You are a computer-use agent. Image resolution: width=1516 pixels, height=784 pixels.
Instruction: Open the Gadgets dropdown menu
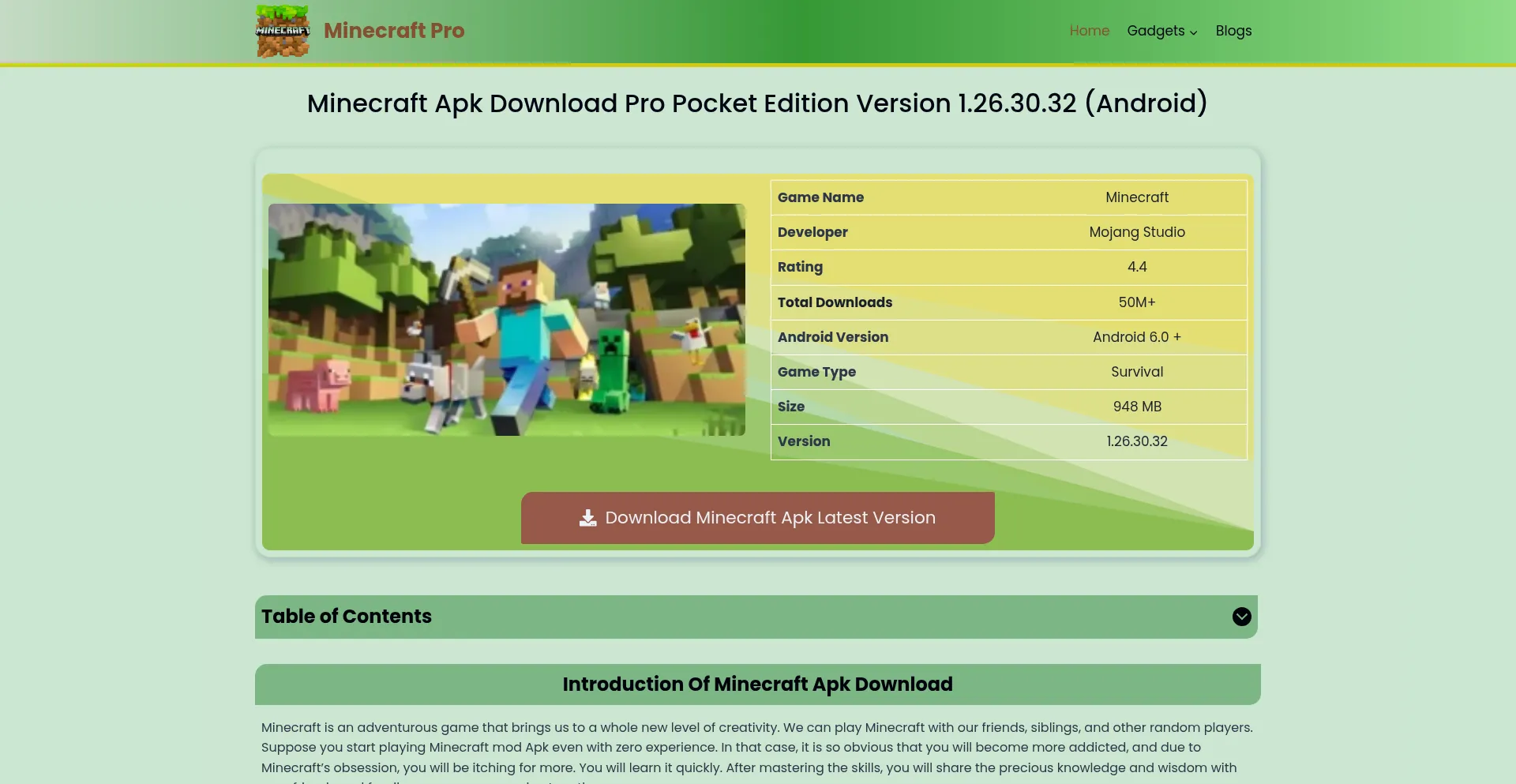click(1161, 31)
